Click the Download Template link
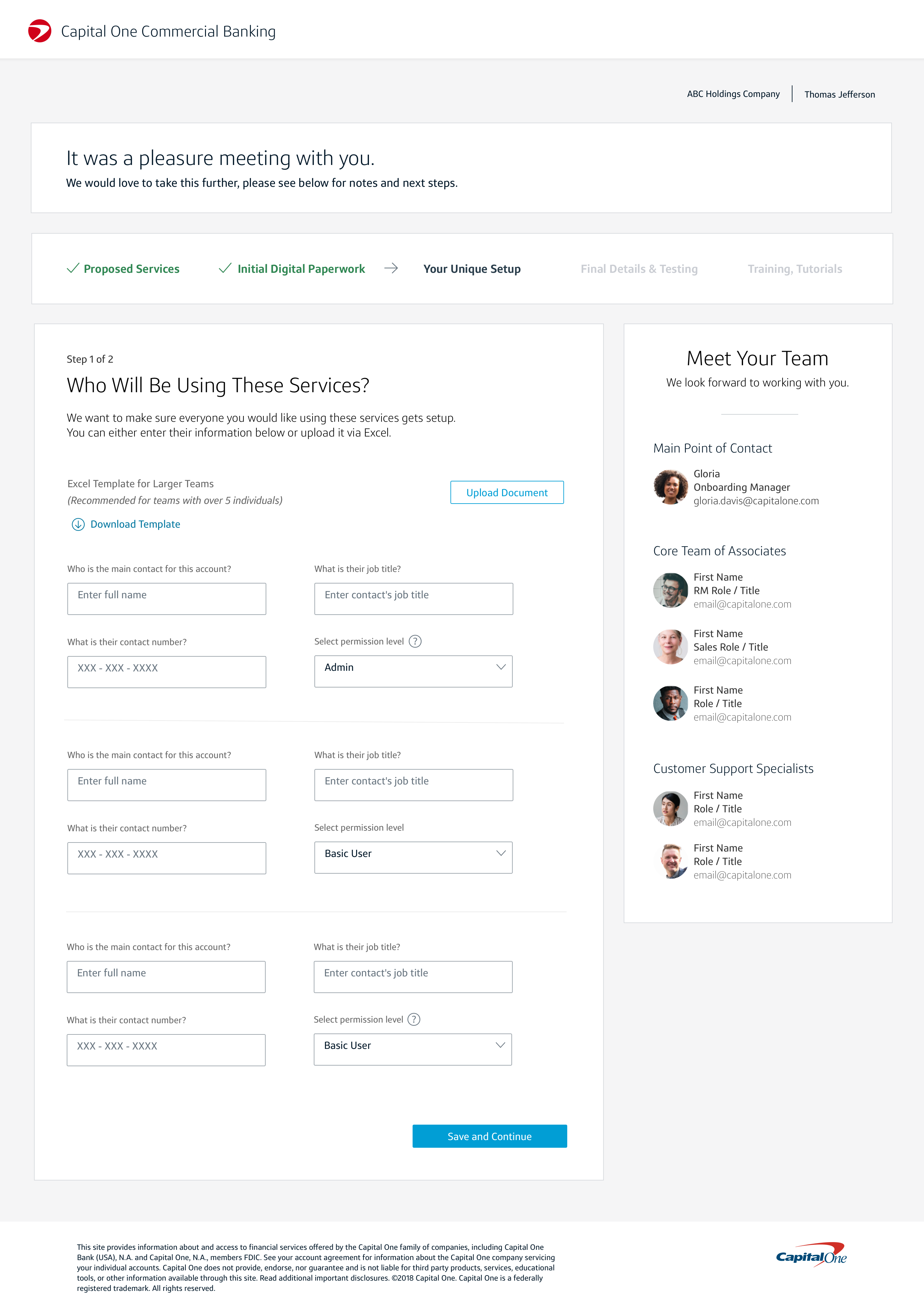The height and width of the screenshot is (1314, 924). tap(135, 524)
